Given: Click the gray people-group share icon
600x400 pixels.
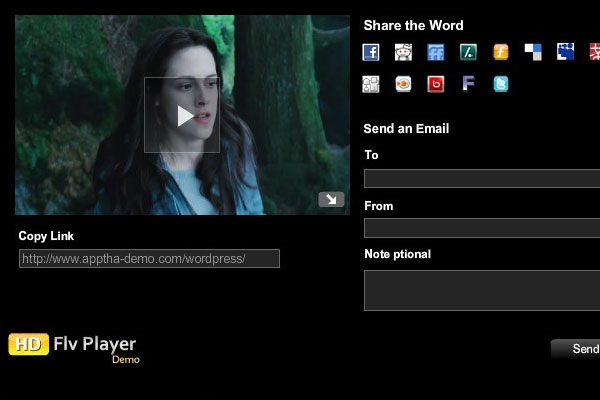Looking at the screenshot, I should (x=371, y=84).
